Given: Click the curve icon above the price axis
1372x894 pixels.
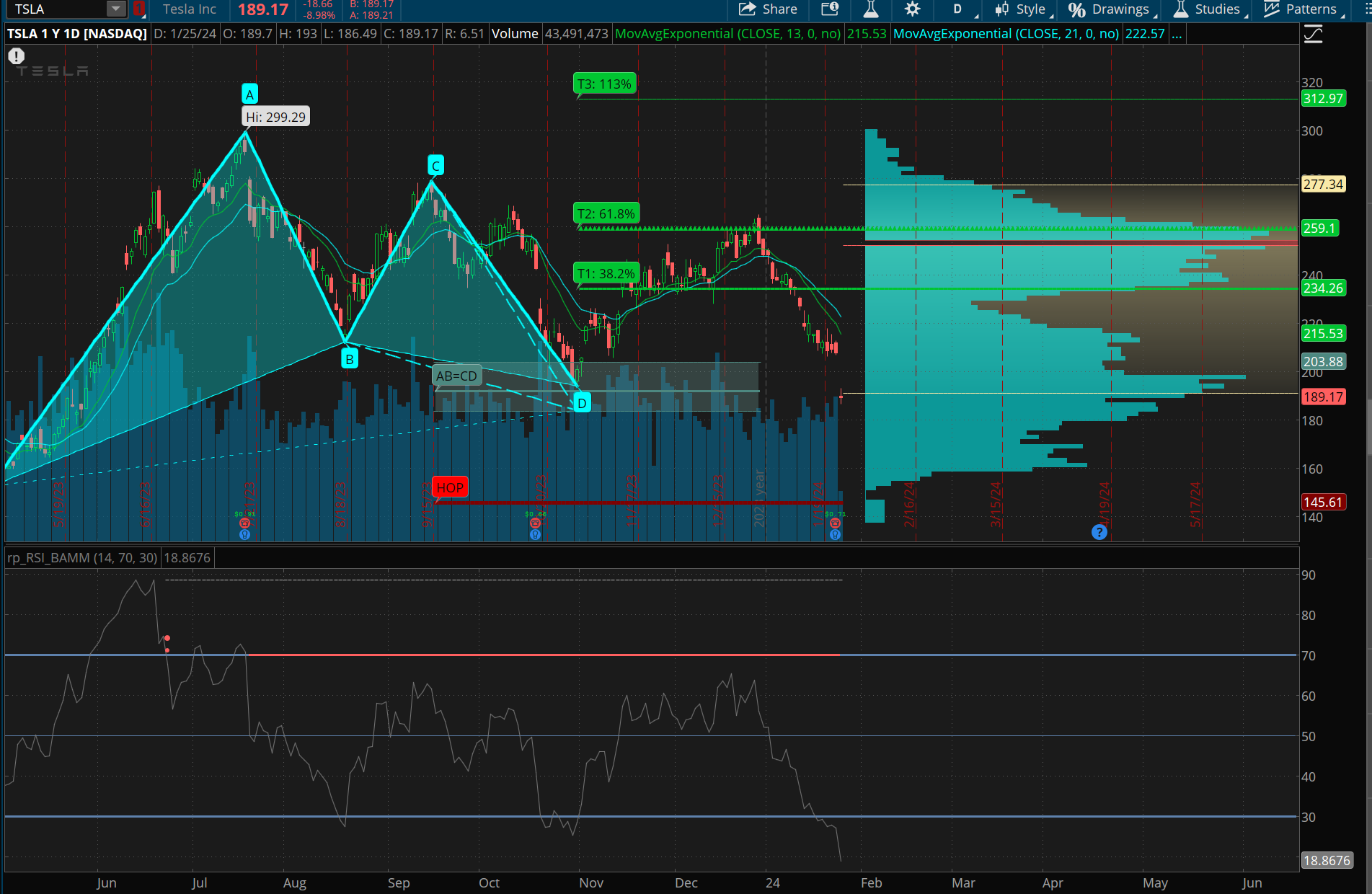Looking at the screenshot, I should (1313, 34).
